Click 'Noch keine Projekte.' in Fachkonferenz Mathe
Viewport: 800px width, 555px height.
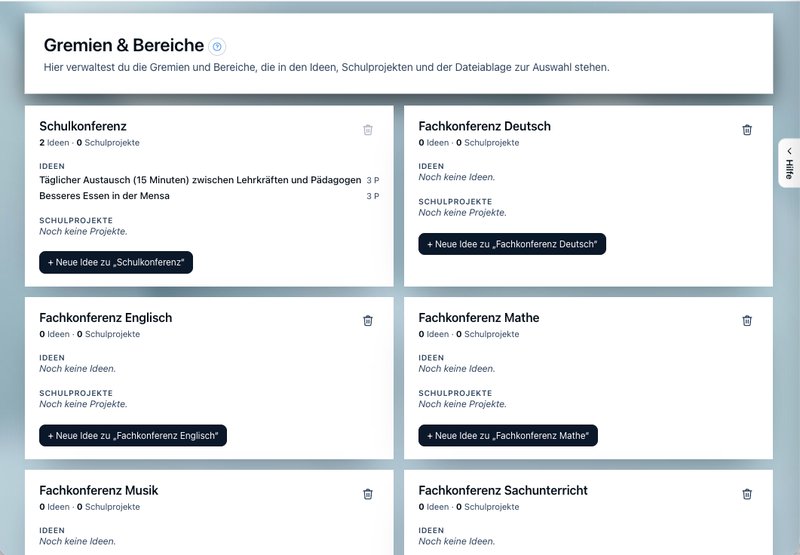coord(462,404)
